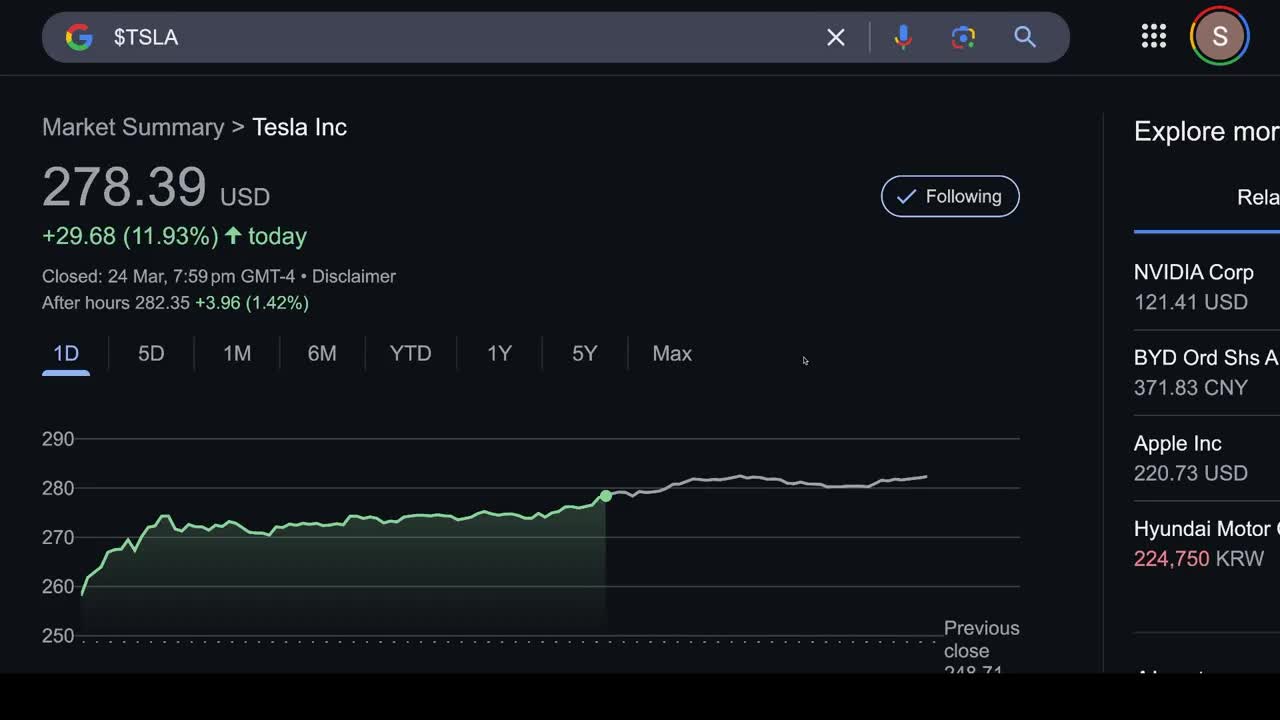Open Apple Inc related stock
Screen dimensions: 1280x720
1206,458
